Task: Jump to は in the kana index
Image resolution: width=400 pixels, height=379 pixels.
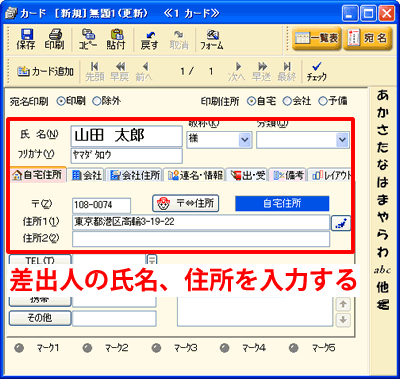Action: point(383,182)
